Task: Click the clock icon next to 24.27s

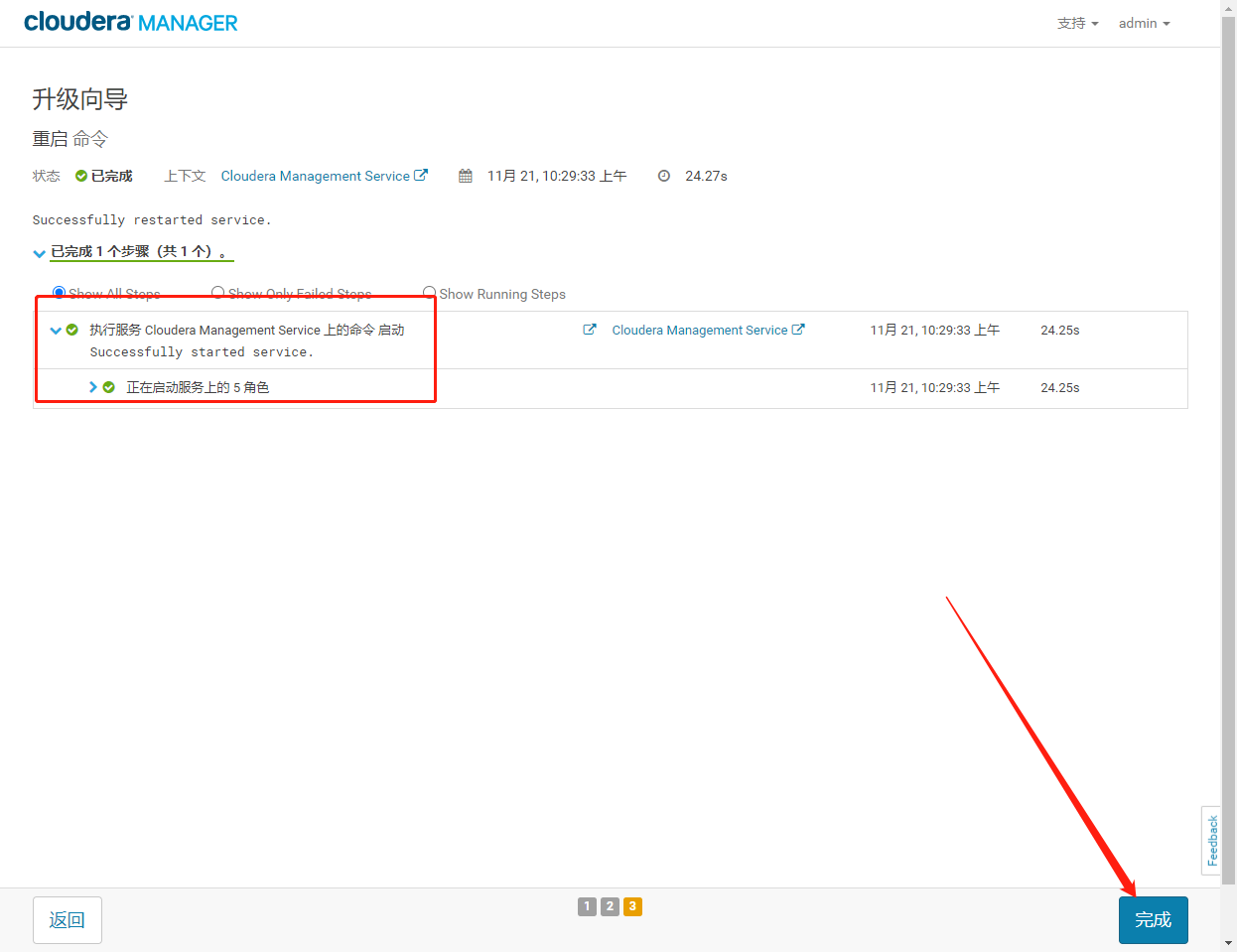Action: [x=663, y=176]
